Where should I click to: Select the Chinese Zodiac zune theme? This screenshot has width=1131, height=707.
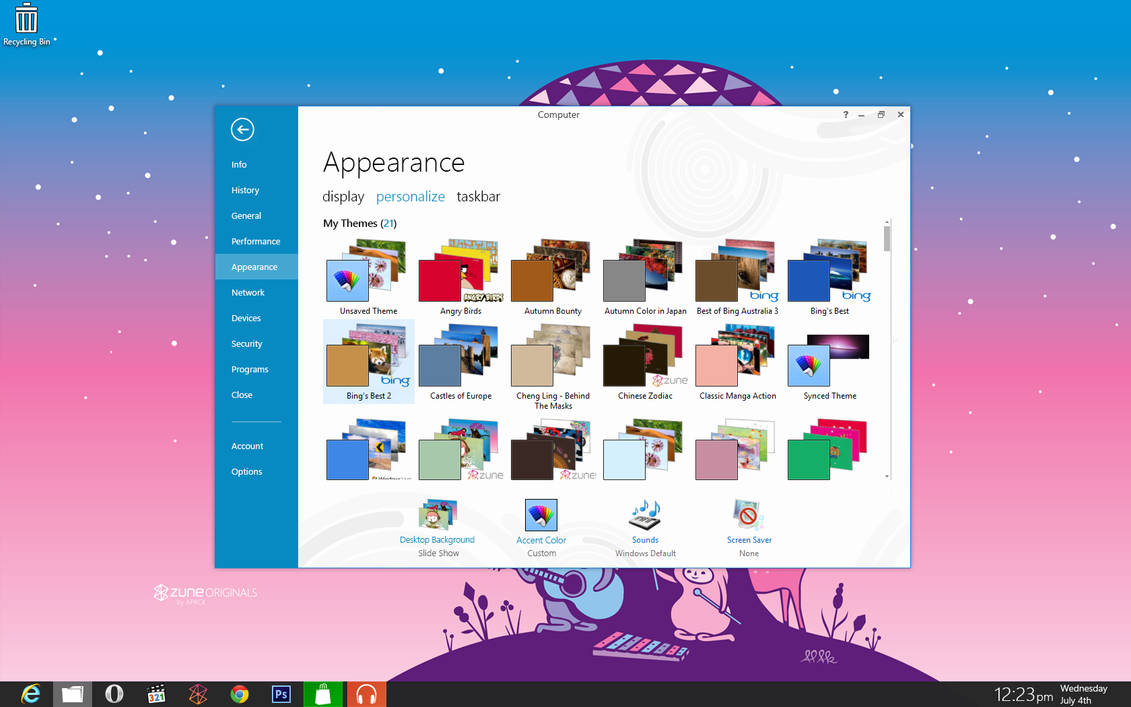pyautogui.click(x=644, y=357)
